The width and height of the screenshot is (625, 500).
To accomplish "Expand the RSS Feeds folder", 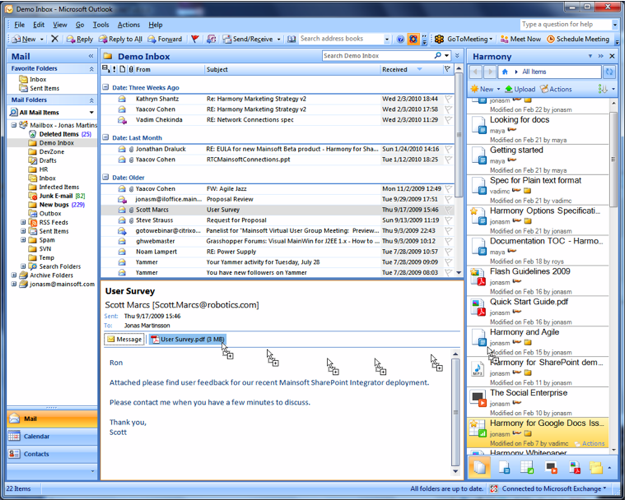I will pyautogui.click(x=23, y=222).
